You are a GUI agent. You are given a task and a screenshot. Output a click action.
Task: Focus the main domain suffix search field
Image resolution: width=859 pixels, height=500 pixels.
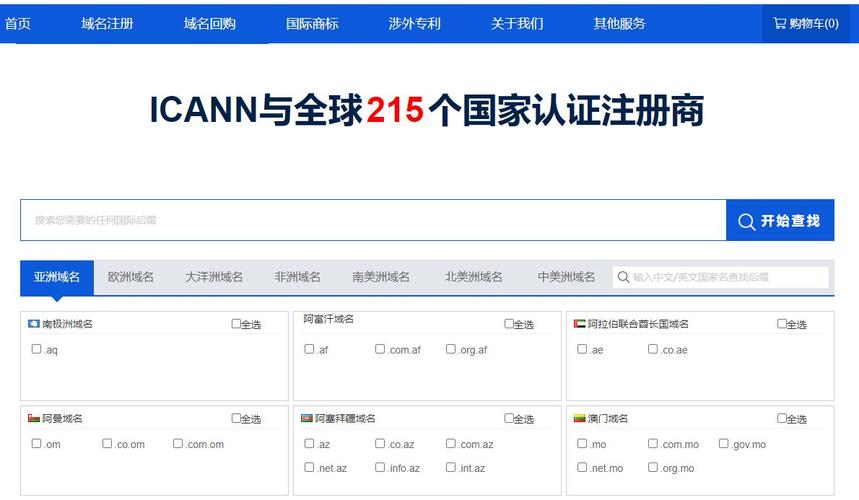pos(373,220)
